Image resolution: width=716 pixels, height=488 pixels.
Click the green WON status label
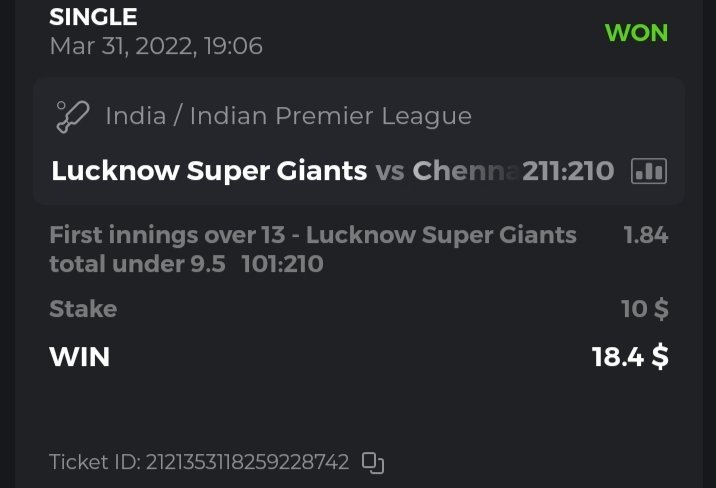coord(636,32)
